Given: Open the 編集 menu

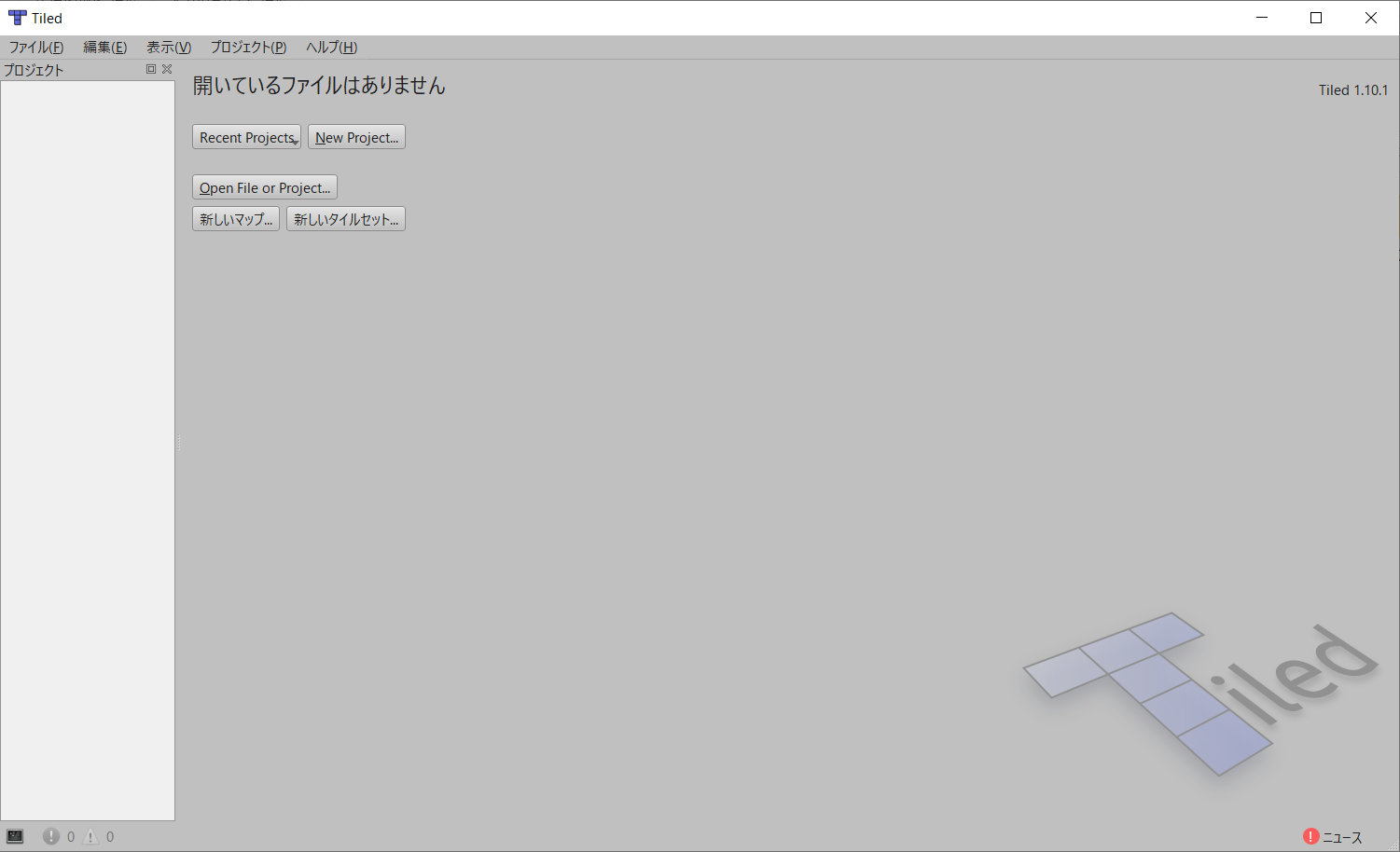Looking at the screenshot, I should 104,47.
